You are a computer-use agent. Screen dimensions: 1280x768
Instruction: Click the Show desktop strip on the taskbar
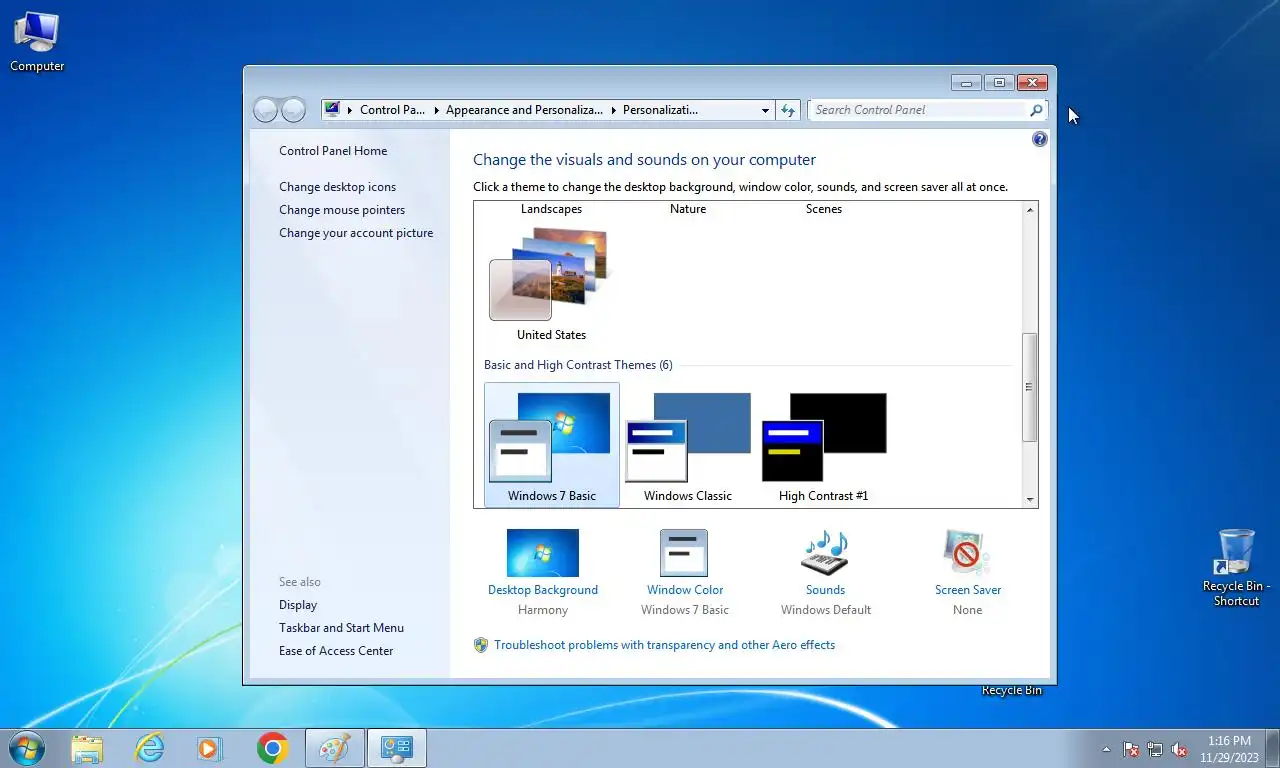[1273, 748]
